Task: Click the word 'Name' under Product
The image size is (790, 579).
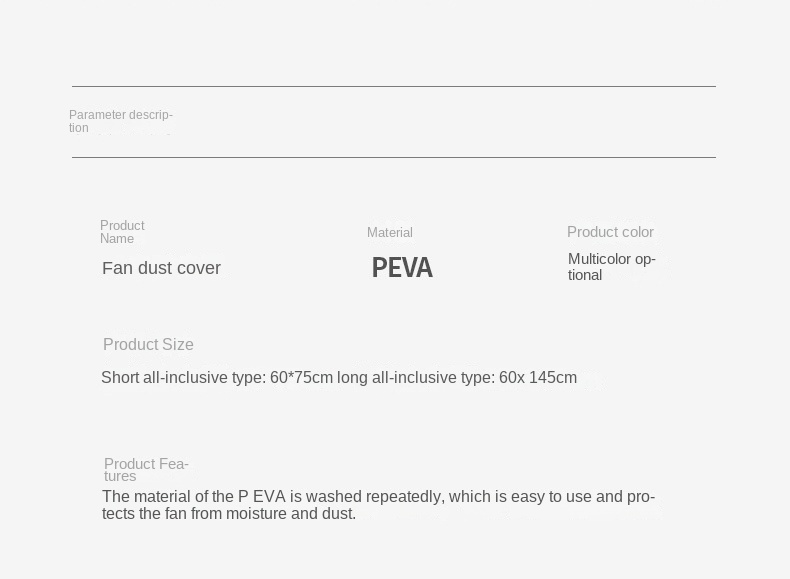Action: coord(117,238)
